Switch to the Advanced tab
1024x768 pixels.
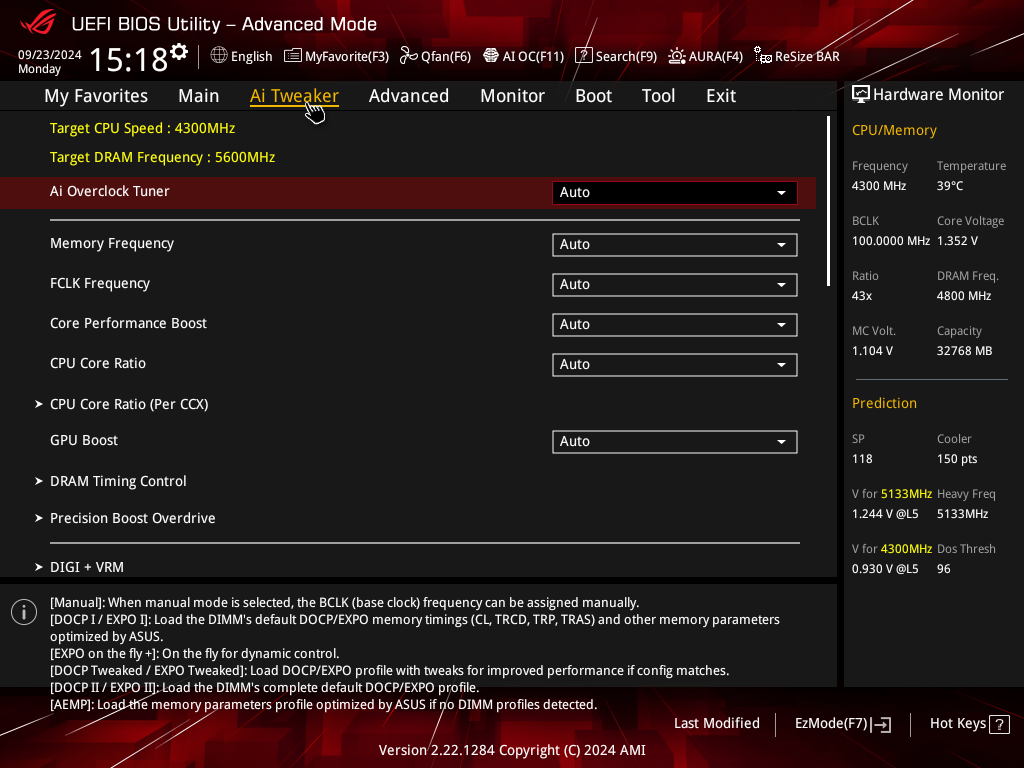click(x=409, y=96)
